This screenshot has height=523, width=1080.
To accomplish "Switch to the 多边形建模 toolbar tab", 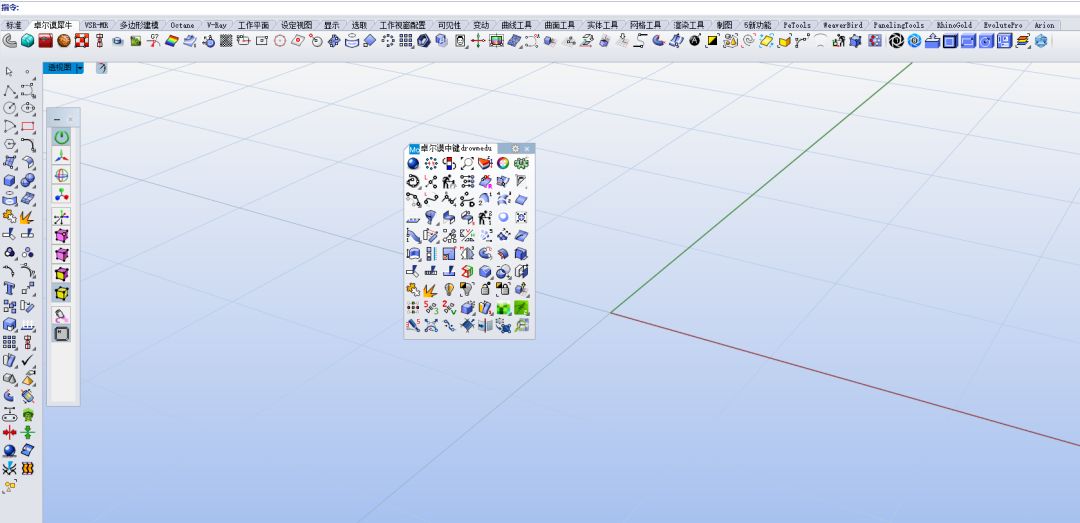I will (x=137, y=25).
